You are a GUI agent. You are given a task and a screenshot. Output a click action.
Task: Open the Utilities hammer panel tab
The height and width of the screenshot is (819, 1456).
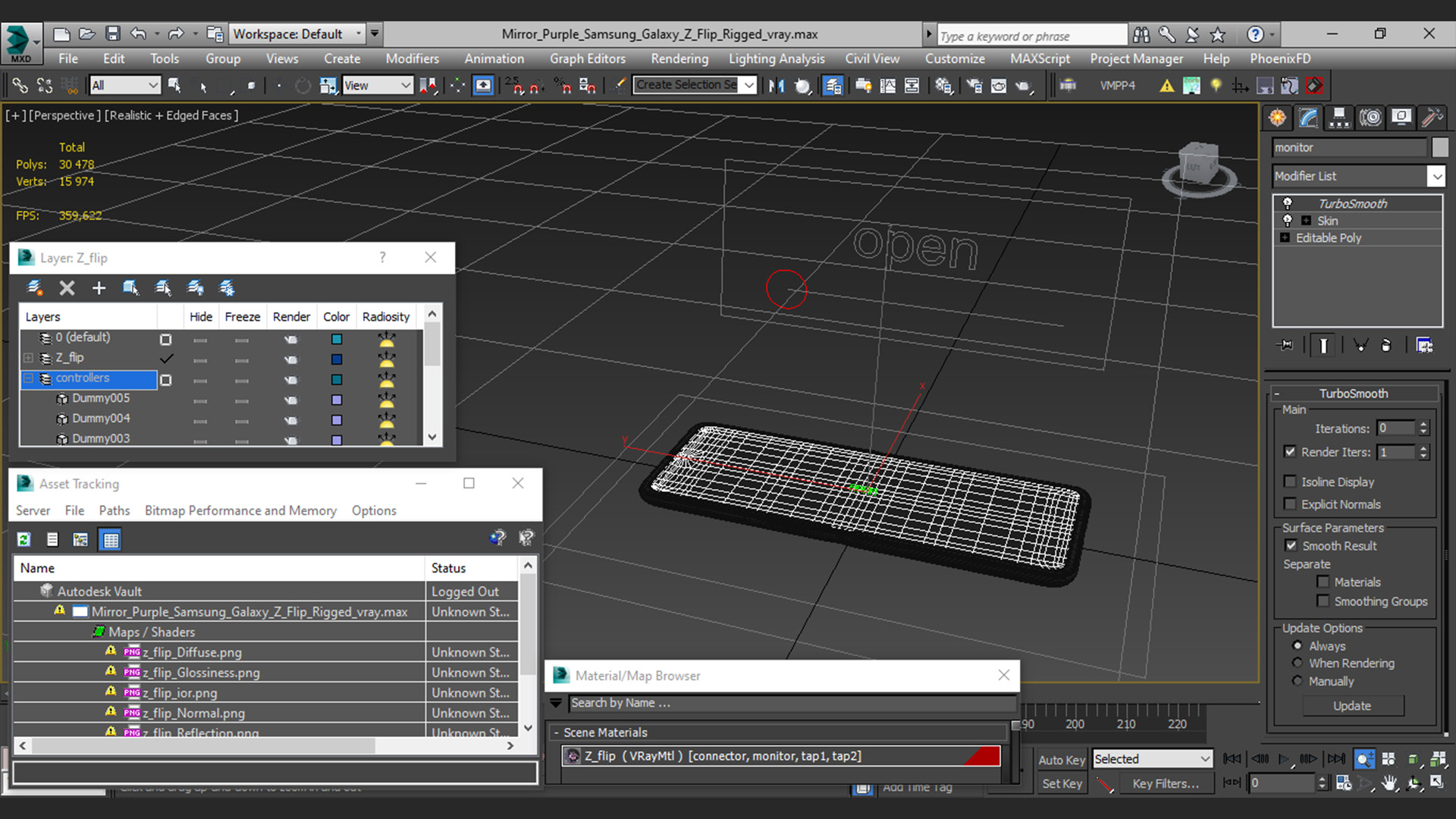coord(1432,118)
